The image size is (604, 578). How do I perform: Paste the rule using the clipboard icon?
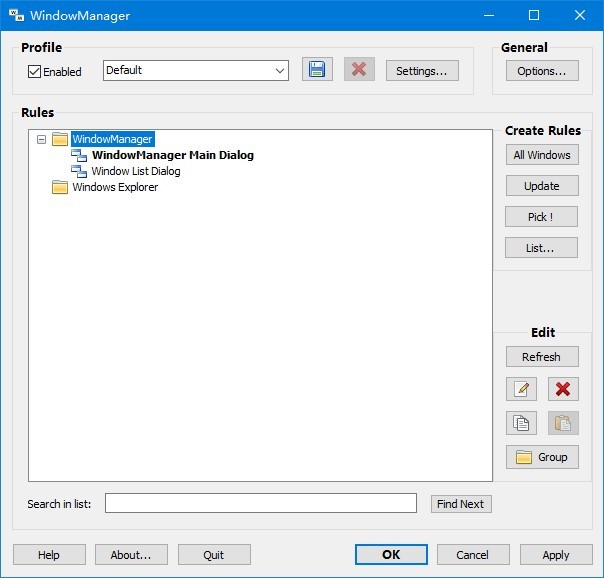tap(563, 423)
